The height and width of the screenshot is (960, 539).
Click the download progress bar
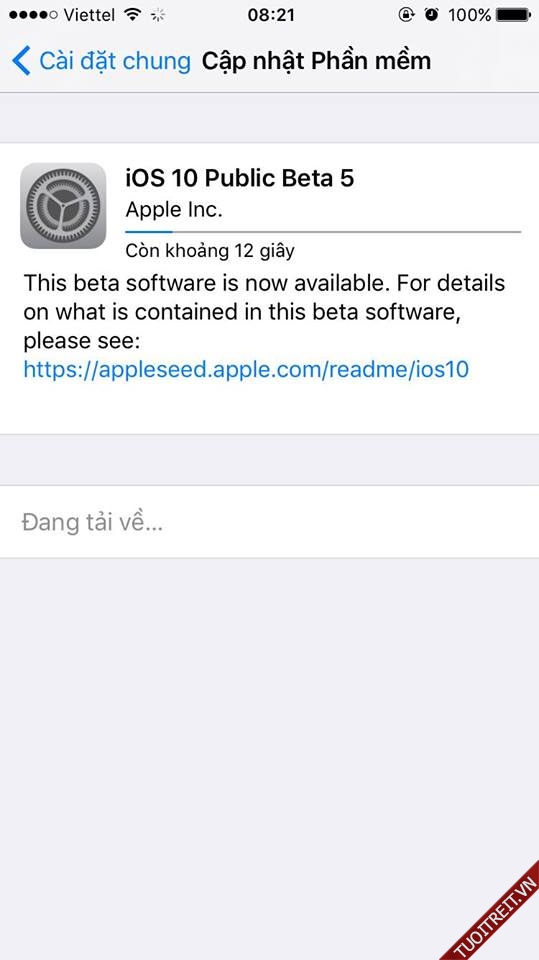point(323,232)
